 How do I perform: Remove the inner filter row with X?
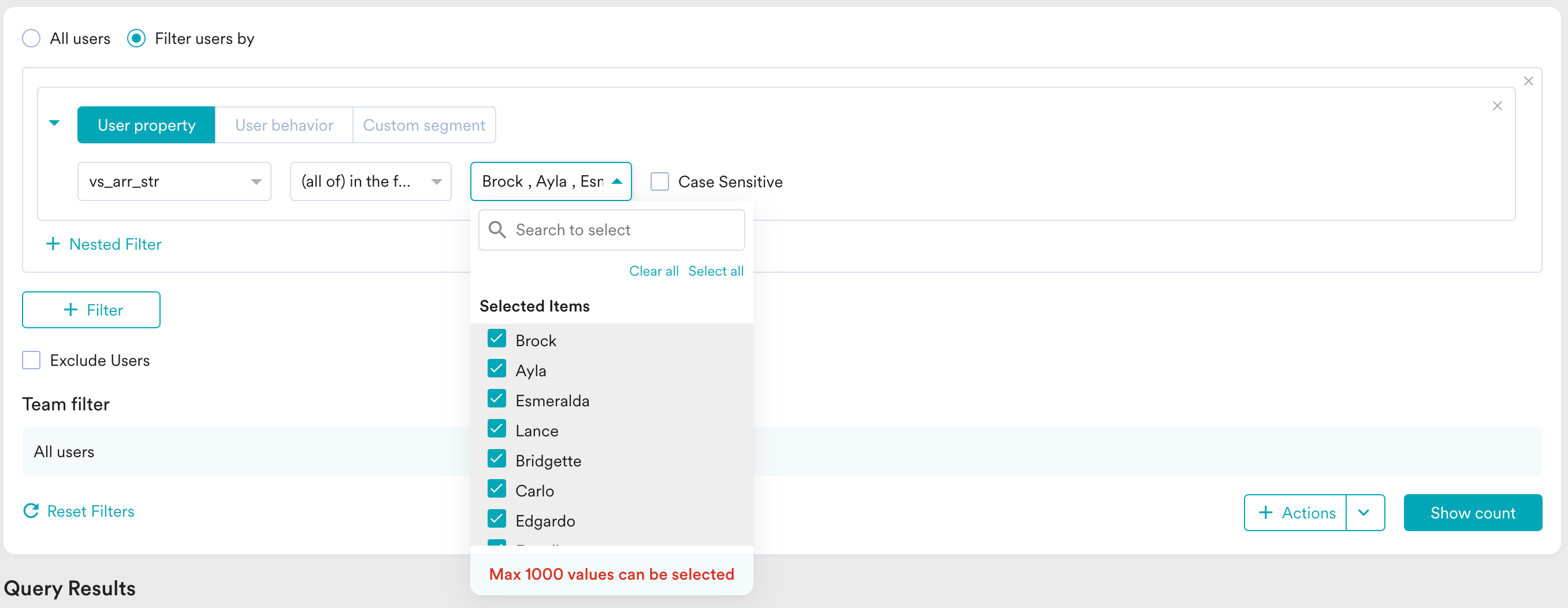(x=1497, y=106)
